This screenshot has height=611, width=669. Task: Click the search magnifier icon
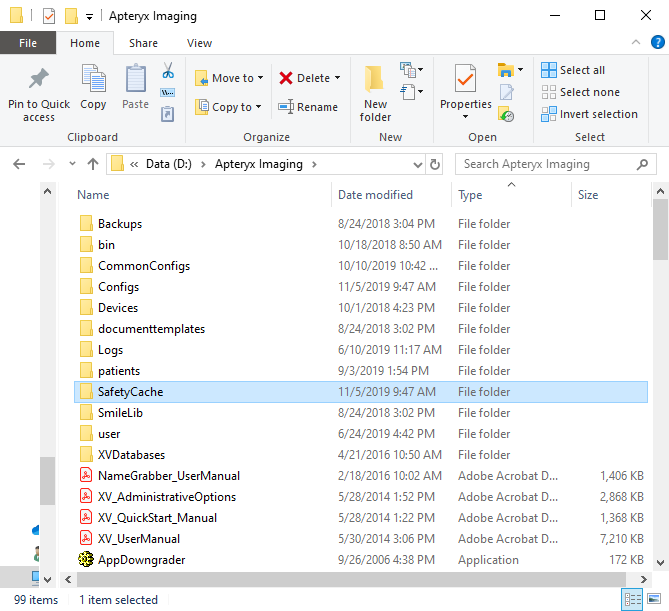(x=642, y=164)
